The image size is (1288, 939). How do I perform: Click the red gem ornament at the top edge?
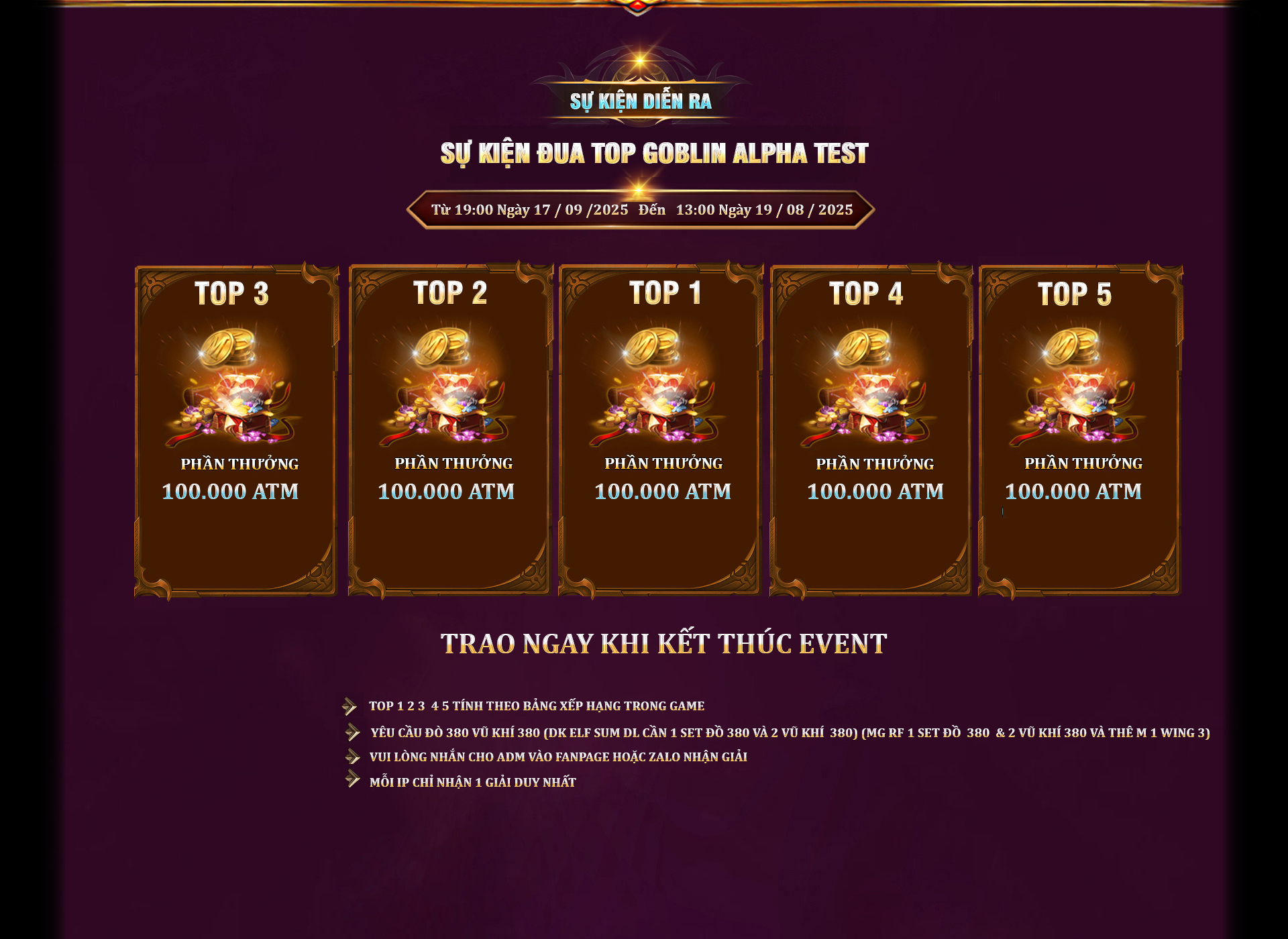[637, 6]
